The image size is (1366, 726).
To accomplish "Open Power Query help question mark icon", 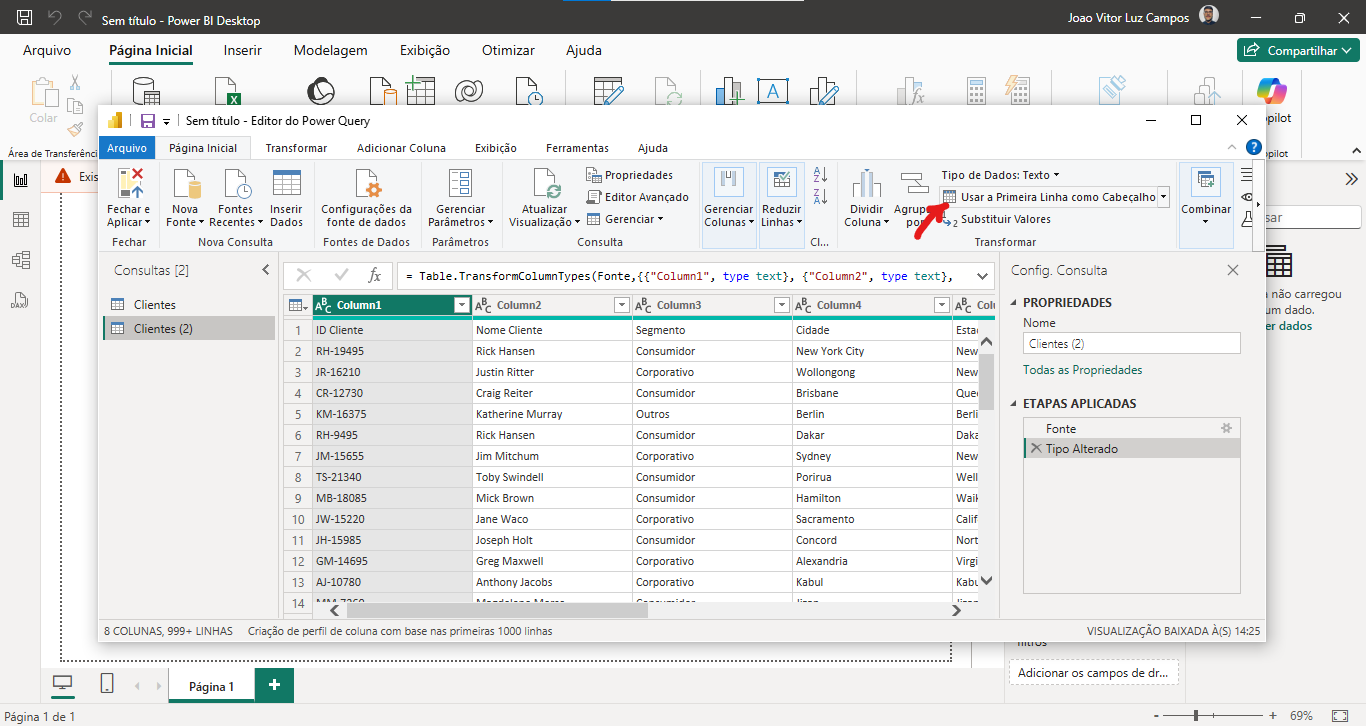I will click(x=1254, y=147).
